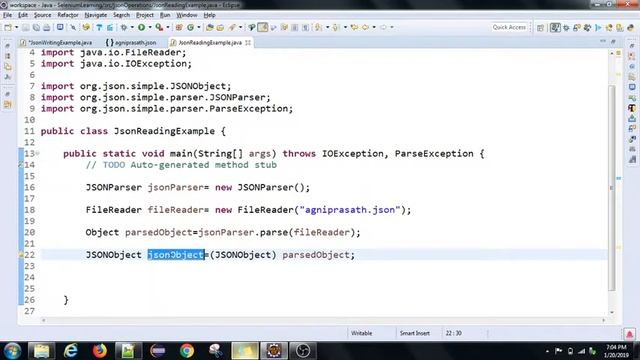Click the Smart Insert status bar entry

coord(415,333)
